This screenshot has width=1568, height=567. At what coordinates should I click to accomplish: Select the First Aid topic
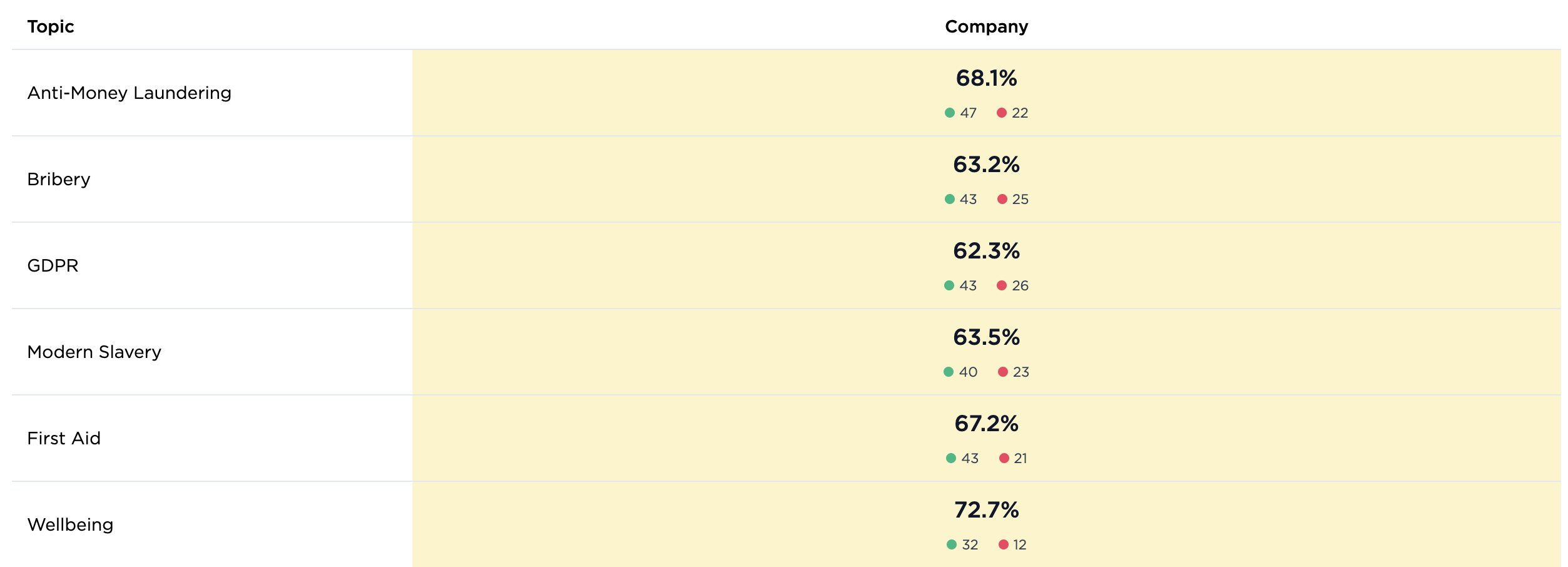[64, 438]
